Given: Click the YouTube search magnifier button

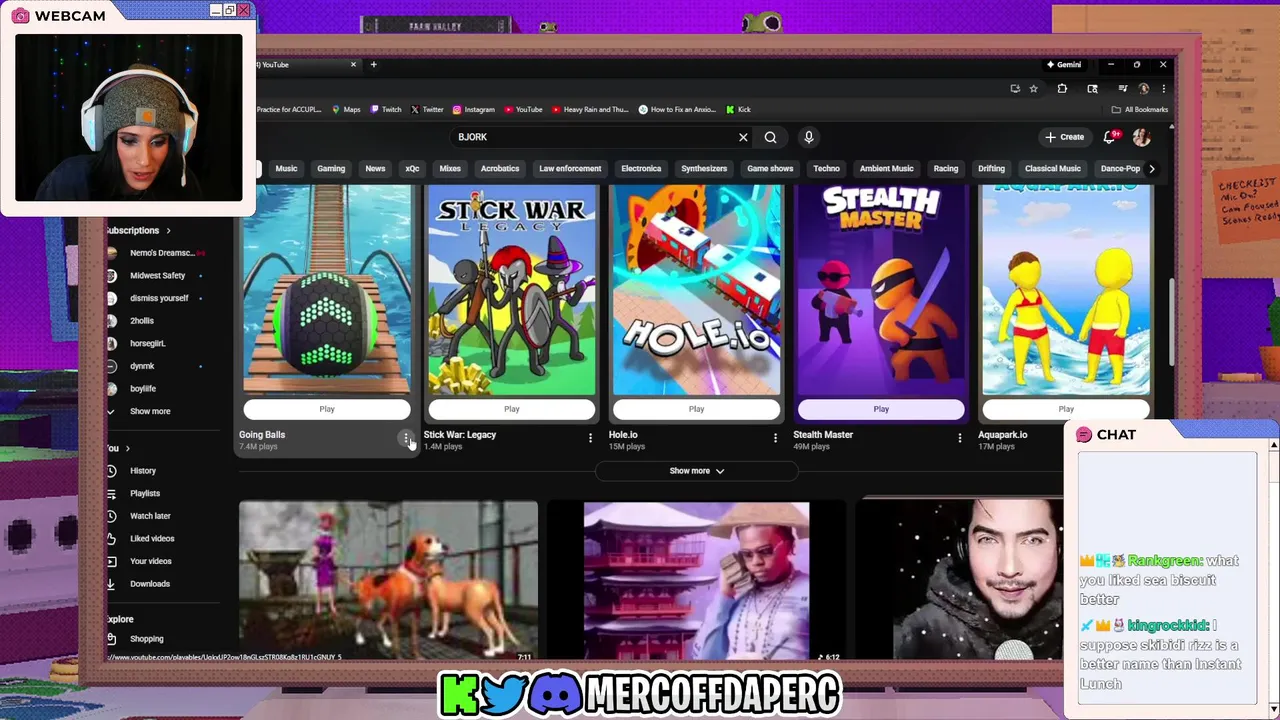Looking at the screenshot, I should tap(770, 137).
